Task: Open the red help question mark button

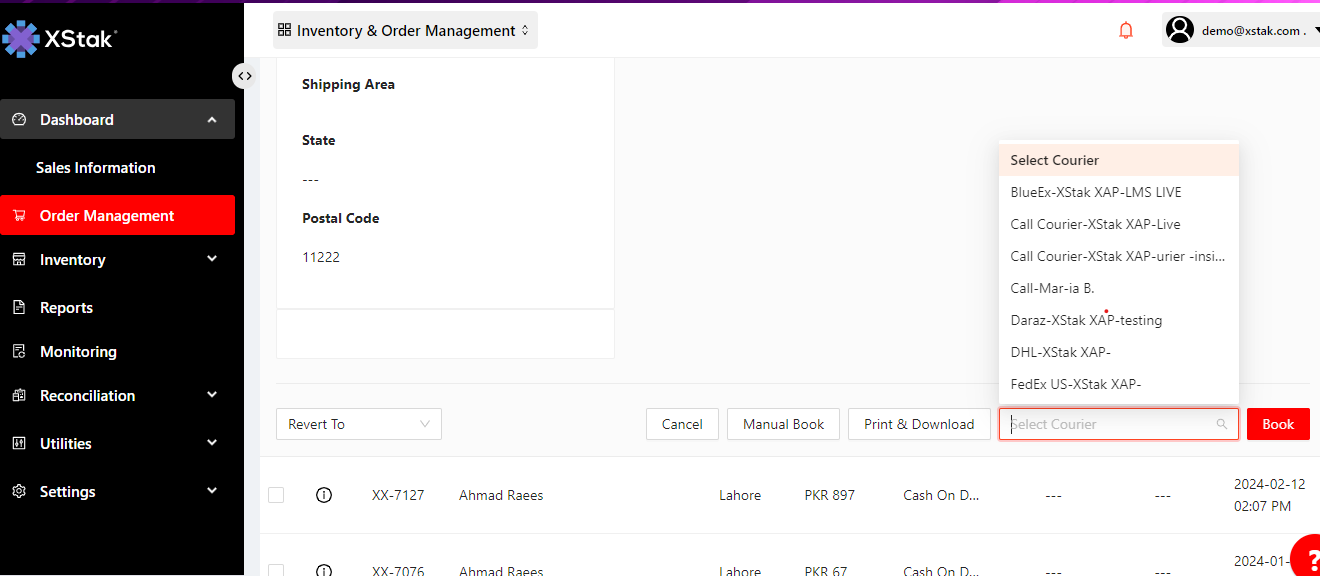Action: click(x=1308, y=560)
